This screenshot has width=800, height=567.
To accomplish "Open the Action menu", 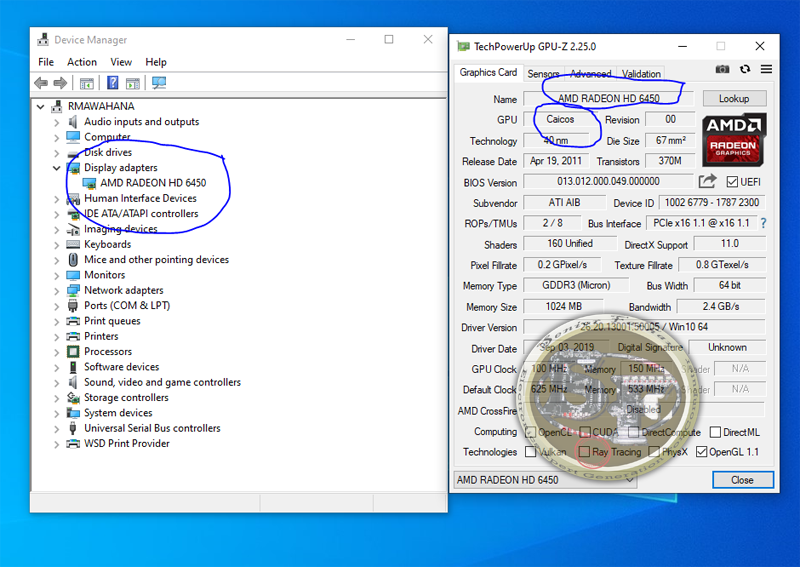I will [82, 62].
